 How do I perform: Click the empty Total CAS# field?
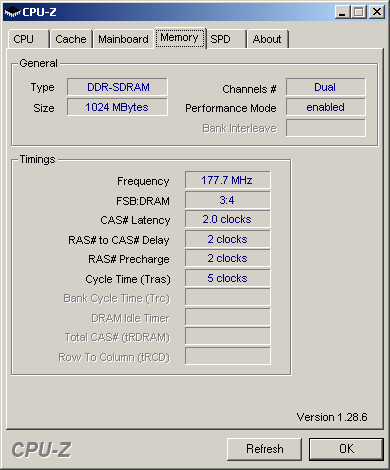coord(228,336)
